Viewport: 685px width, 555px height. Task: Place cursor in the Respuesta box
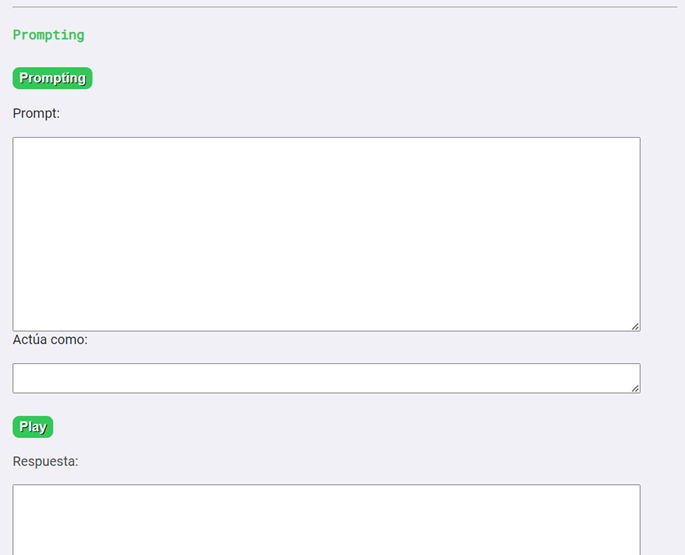pos(326,520)
